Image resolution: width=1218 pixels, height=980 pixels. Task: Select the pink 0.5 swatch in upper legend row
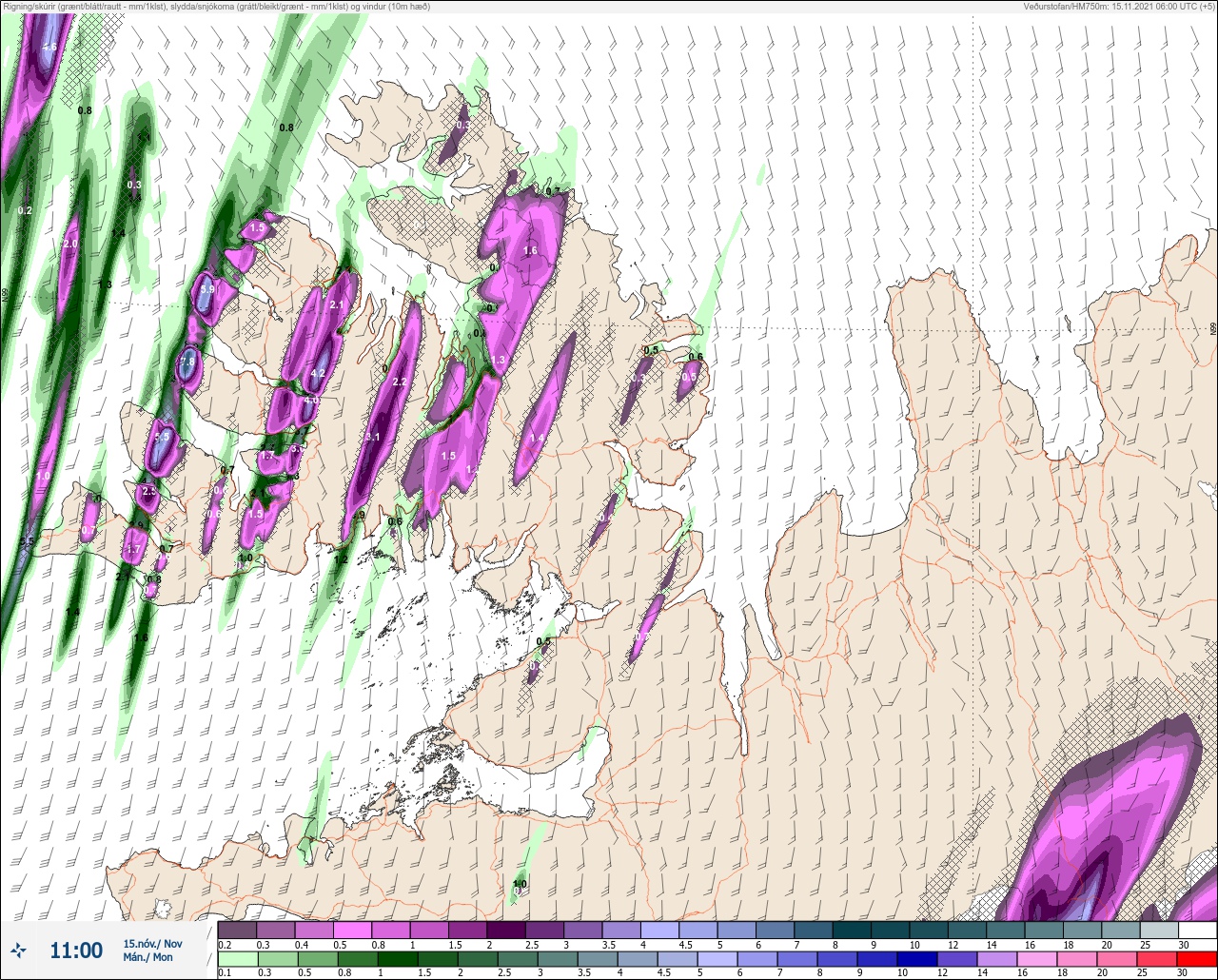(x=352, y=930)
